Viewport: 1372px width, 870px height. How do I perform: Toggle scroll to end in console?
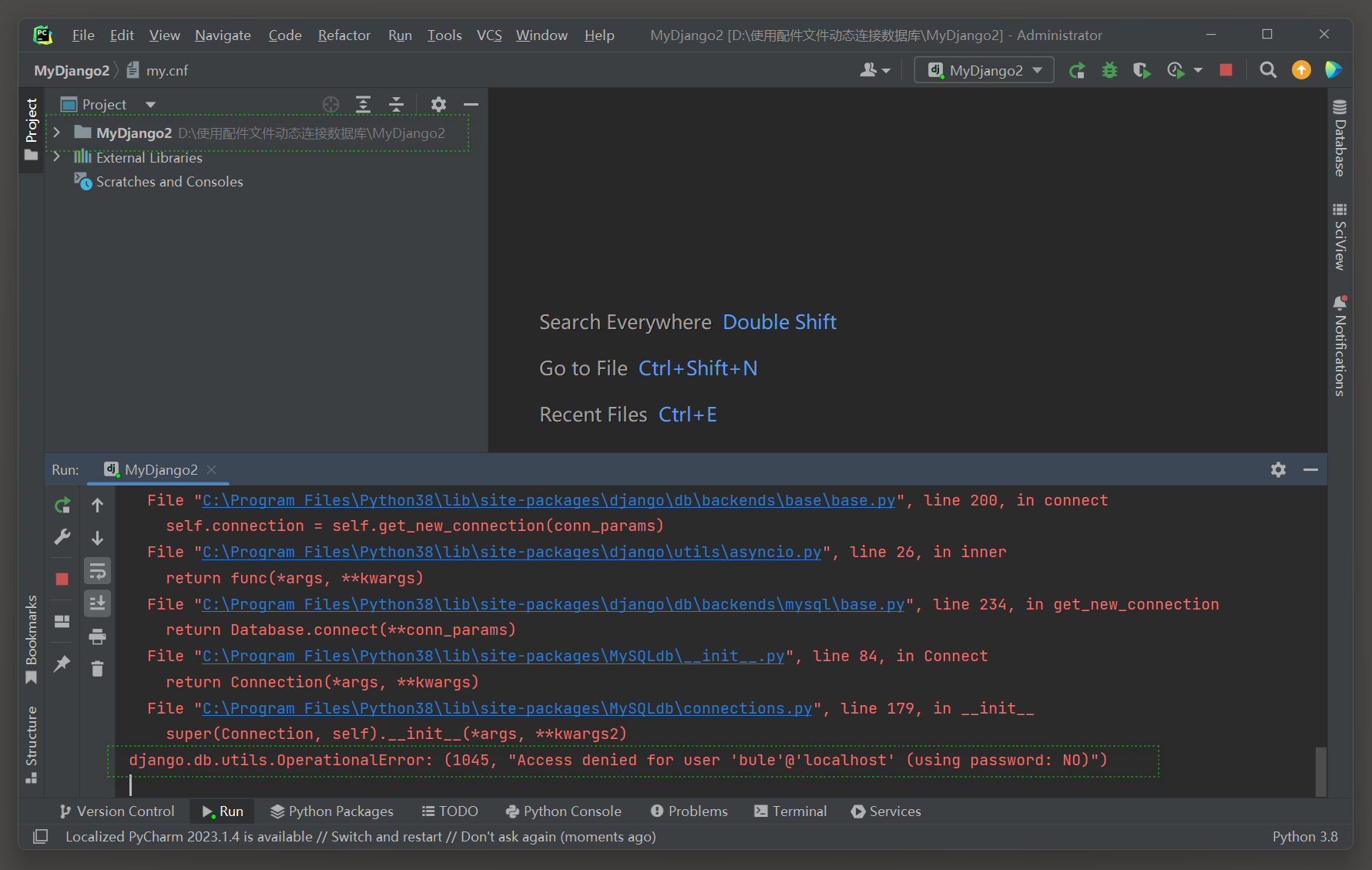(97, 603)
